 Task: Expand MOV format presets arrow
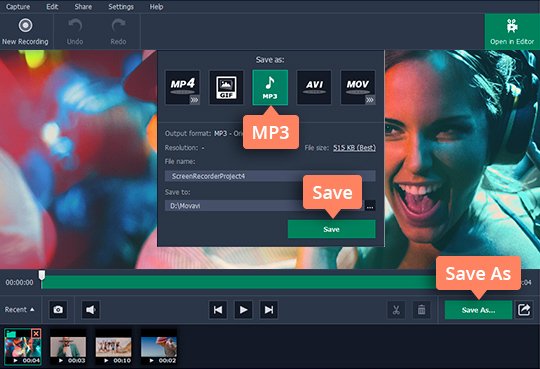coord(370,100)
